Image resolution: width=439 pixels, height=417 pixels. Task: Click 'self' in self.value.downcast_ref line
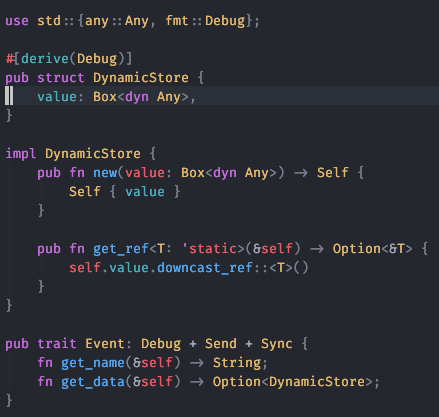[85, 268]
